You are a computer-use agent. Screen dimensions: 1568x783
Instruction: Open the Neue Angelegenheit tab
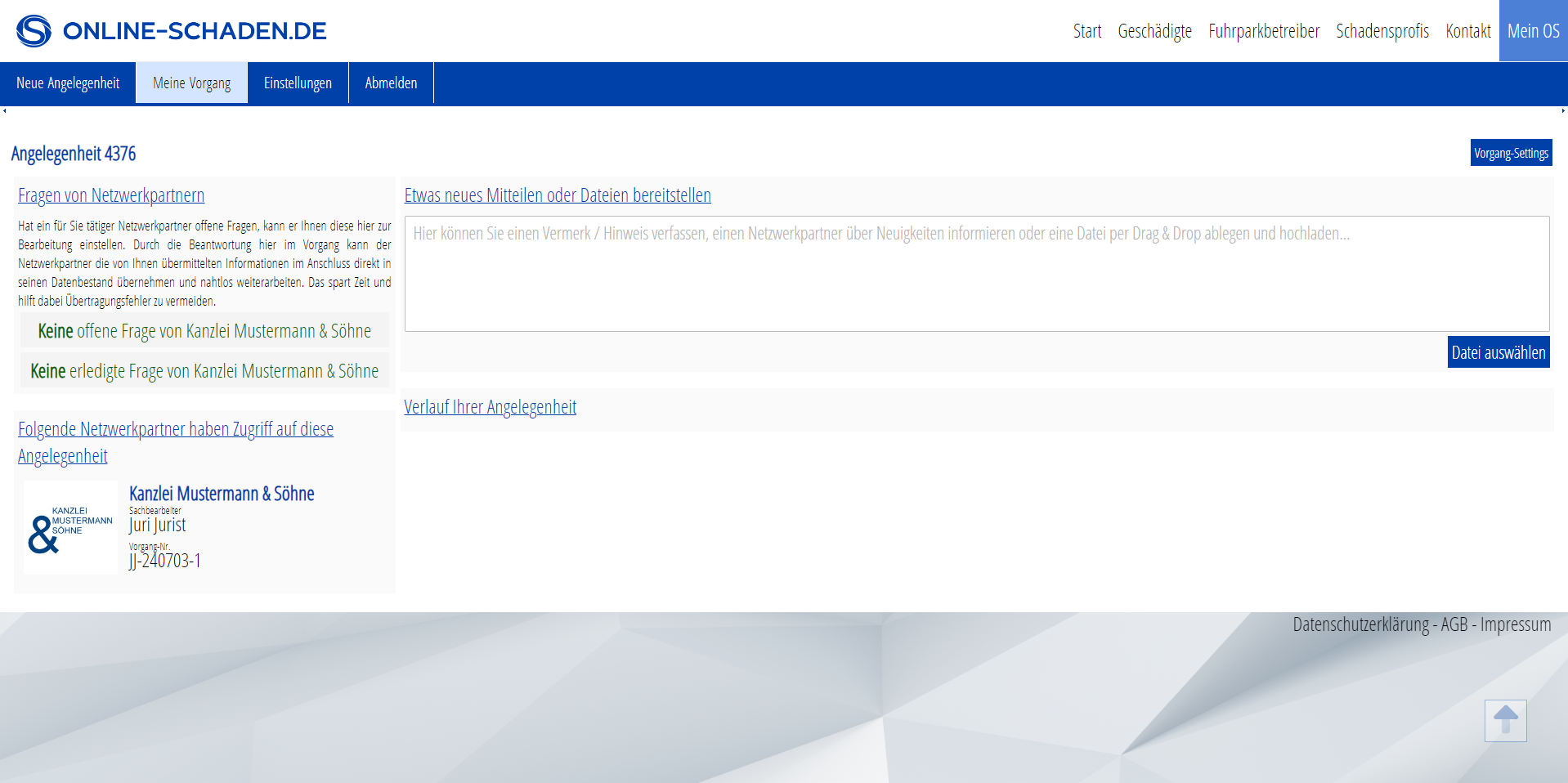[68, 83]
